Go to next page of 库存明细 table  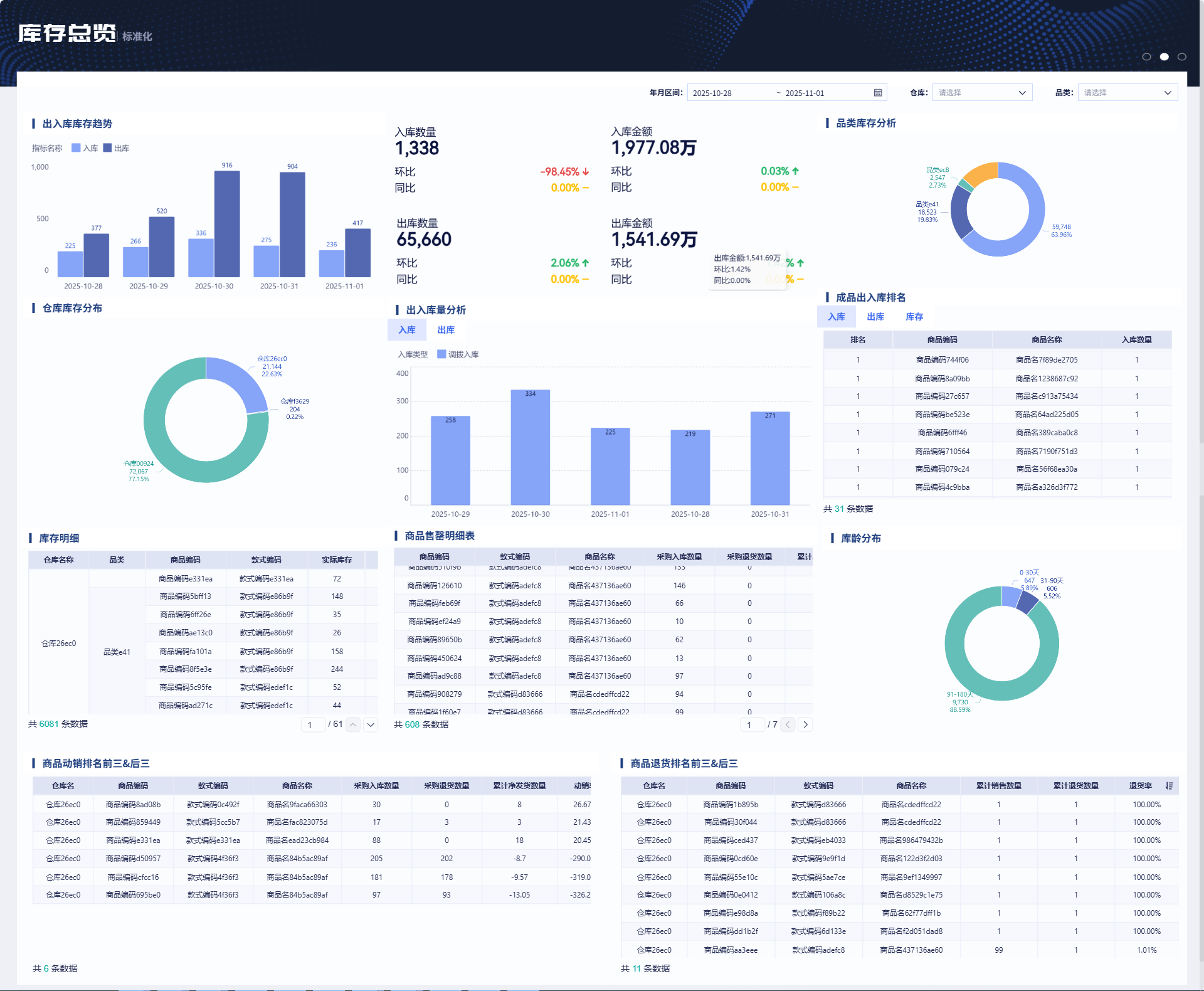click(x=371, y=724)
